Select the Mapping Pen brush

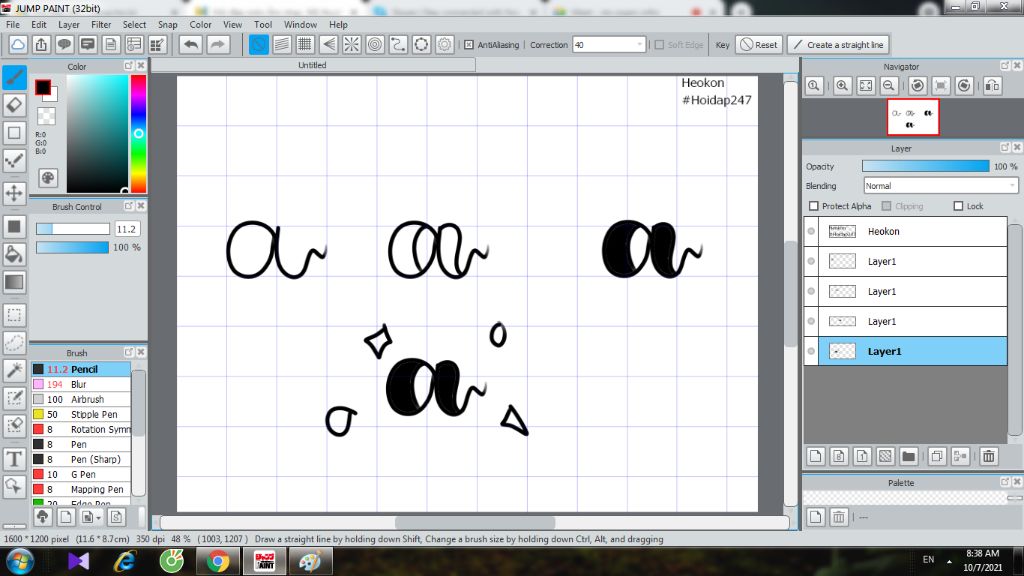click(81, 489)
